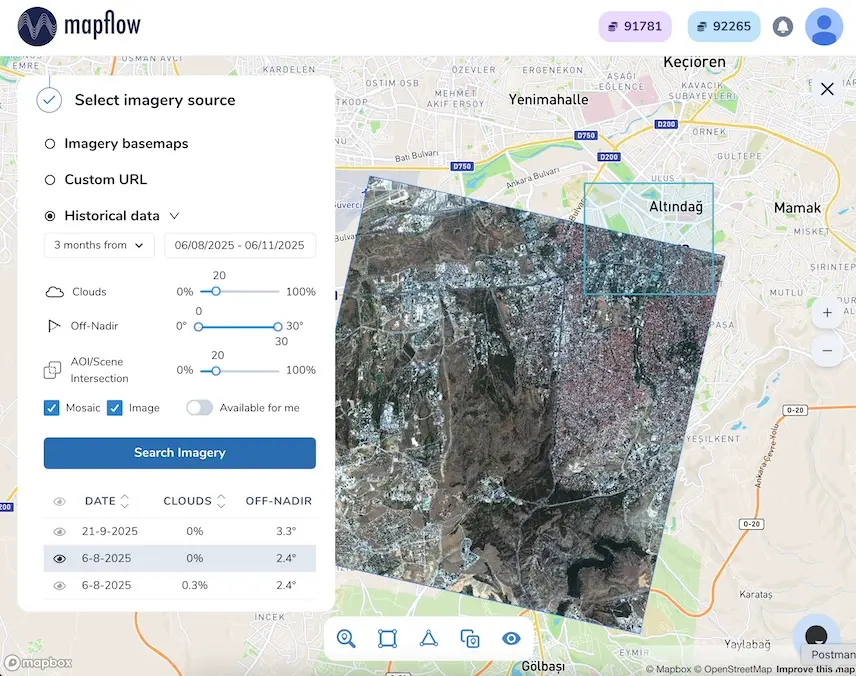Image resolution: width=856 pixels, height=676 pixels.
Task: Zoom out on the map
Action: click(x=827, y=351)
